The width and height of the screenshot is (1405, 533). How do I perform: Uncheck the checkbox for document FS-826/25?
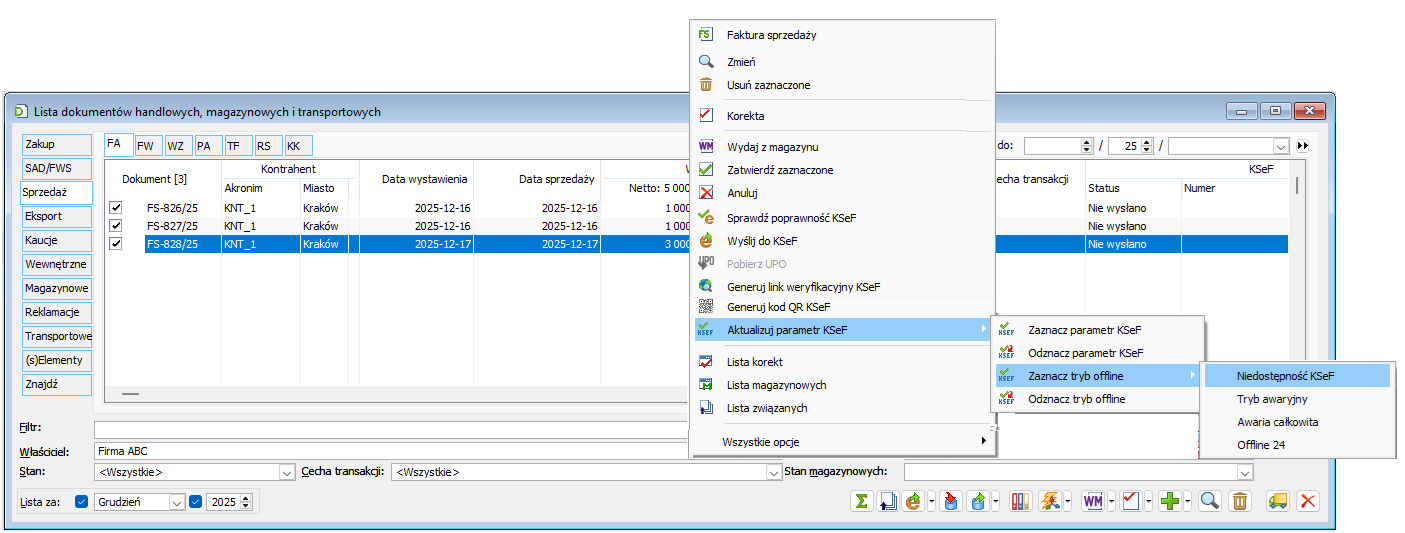(x=115, y=208)
